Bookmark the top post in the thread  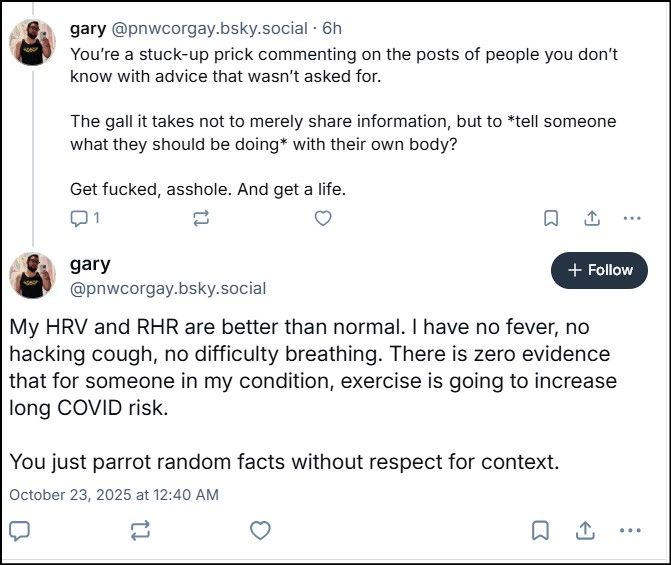click(551, 217)
